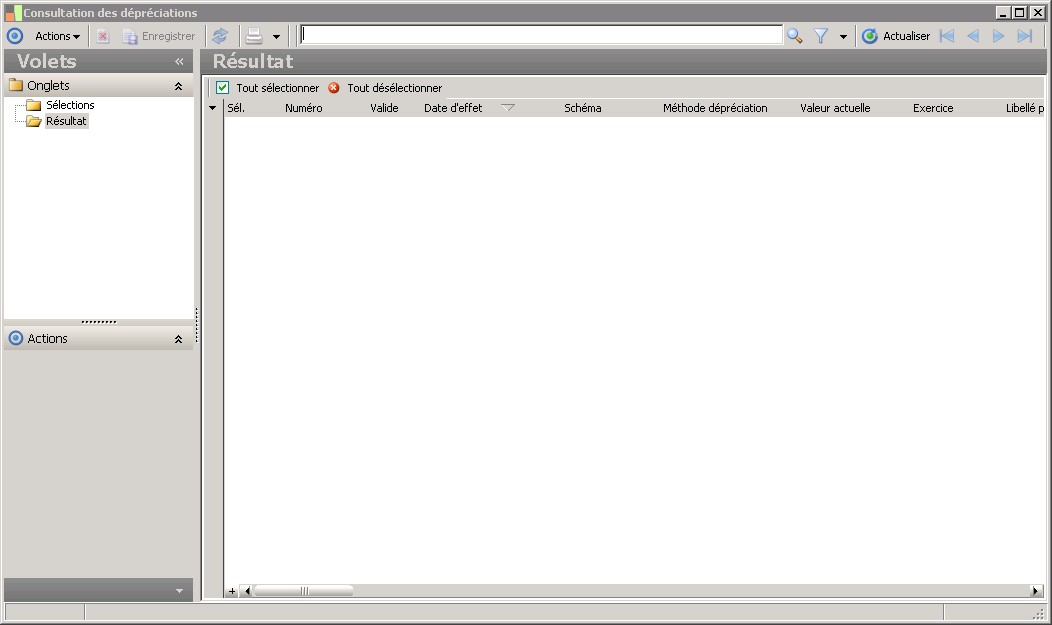The width and height of the screenshot is (1052, 625).
Task: Click in the search input field
Action: coord(541,35)
